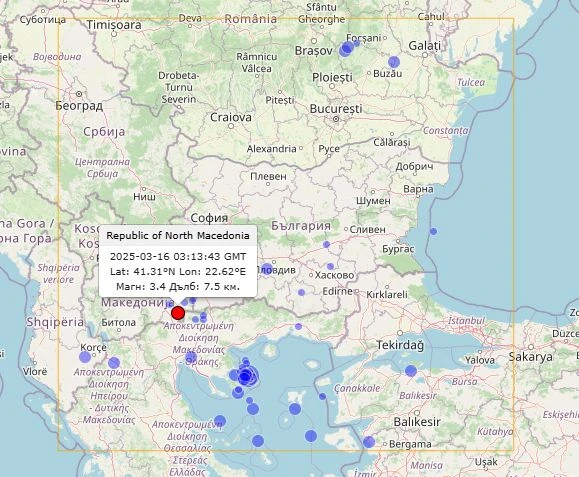
Task: Click the Бургас city label
Action: [398, 249]
